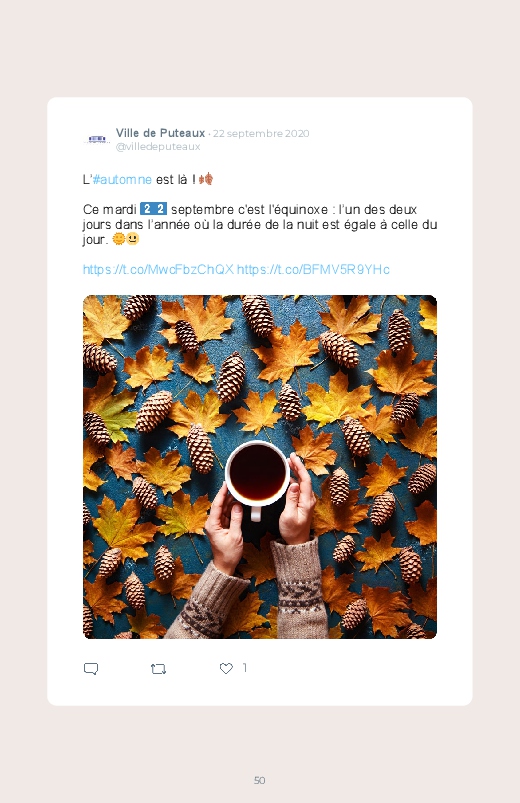Open the #automne hashtag

tap(122, 179)
